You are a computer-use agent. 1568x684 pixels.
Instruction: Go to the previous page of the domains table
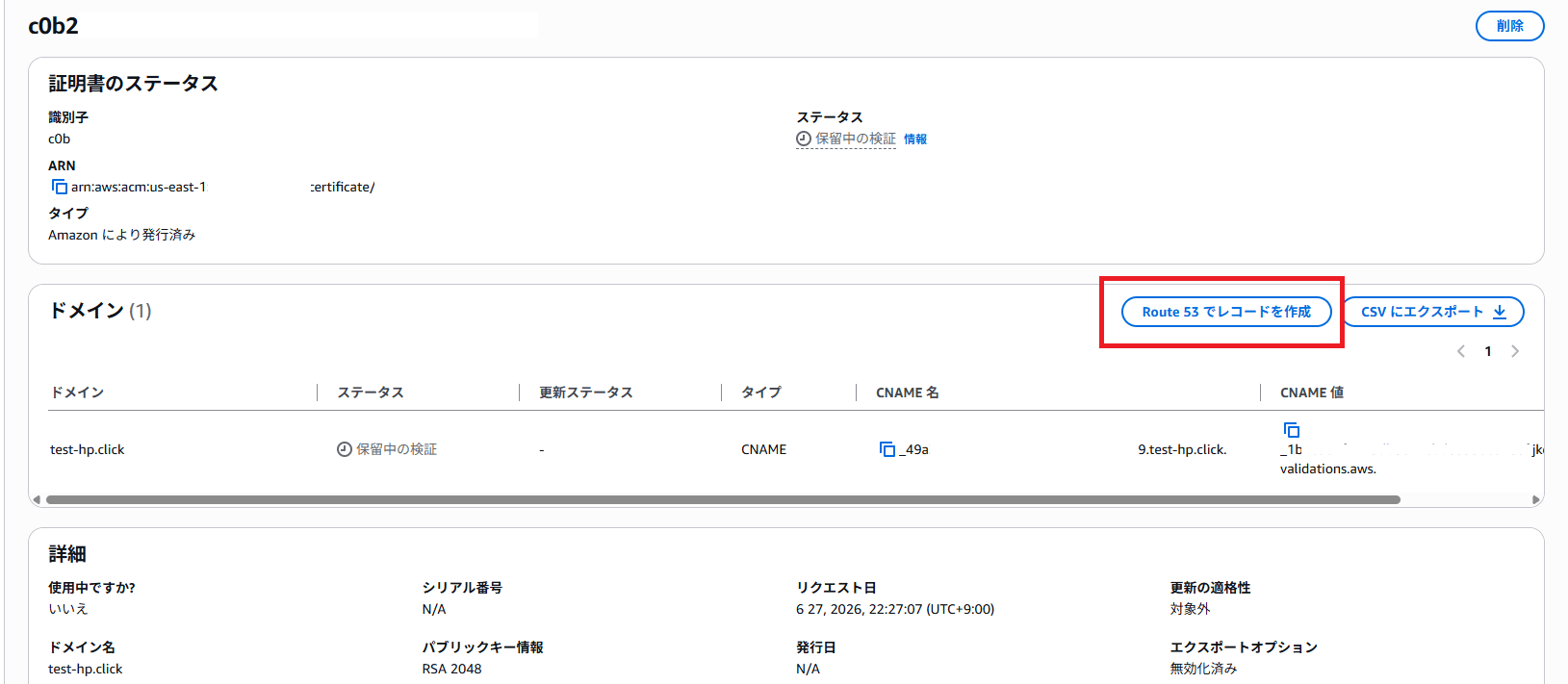1461,351
